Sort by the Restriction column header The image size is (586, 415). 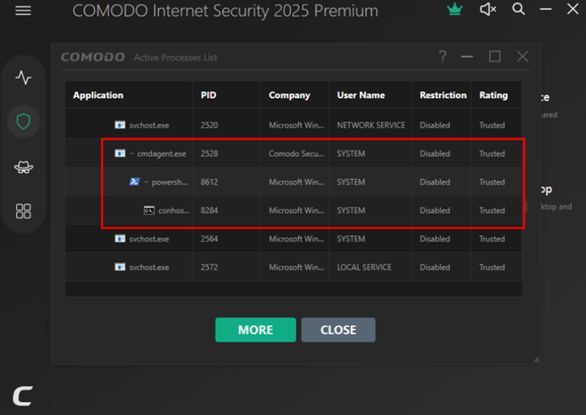(443, 95)
